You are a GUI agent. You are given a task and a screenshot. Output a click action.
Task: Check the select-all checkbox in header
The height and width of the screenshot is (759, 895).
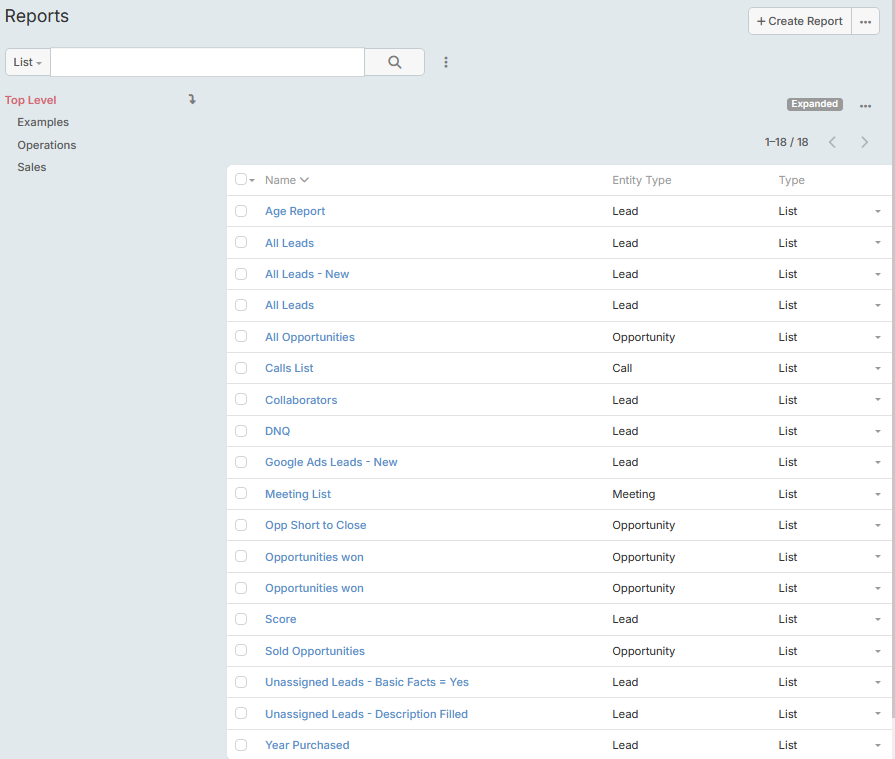pos(241,180)
